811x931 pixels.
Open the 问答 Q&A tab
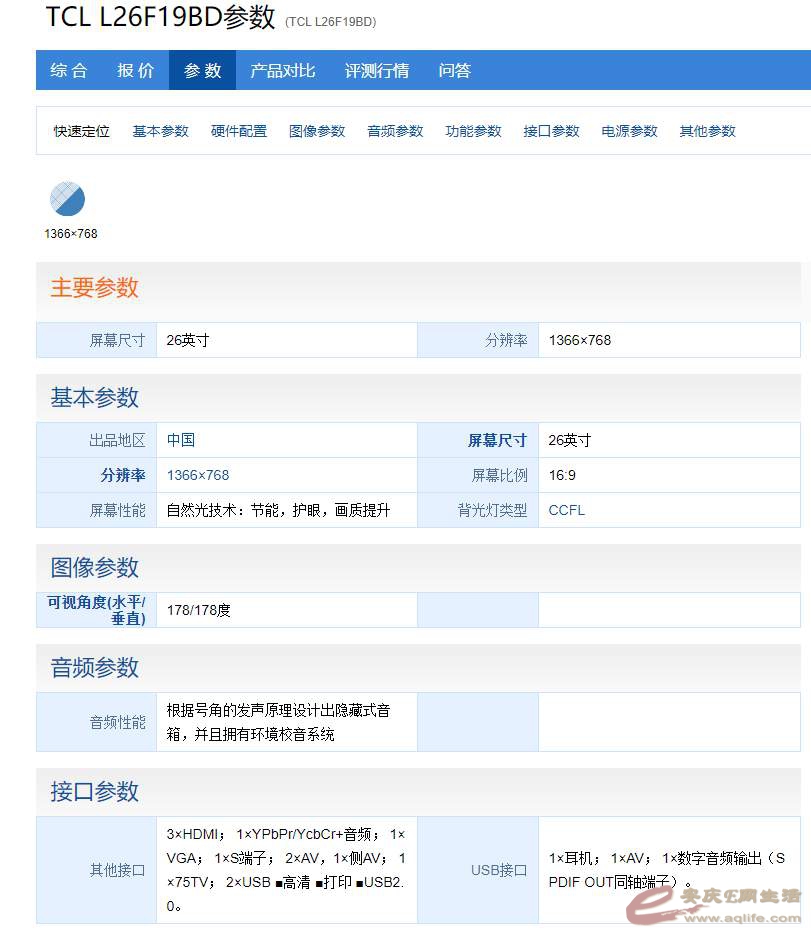455,71
